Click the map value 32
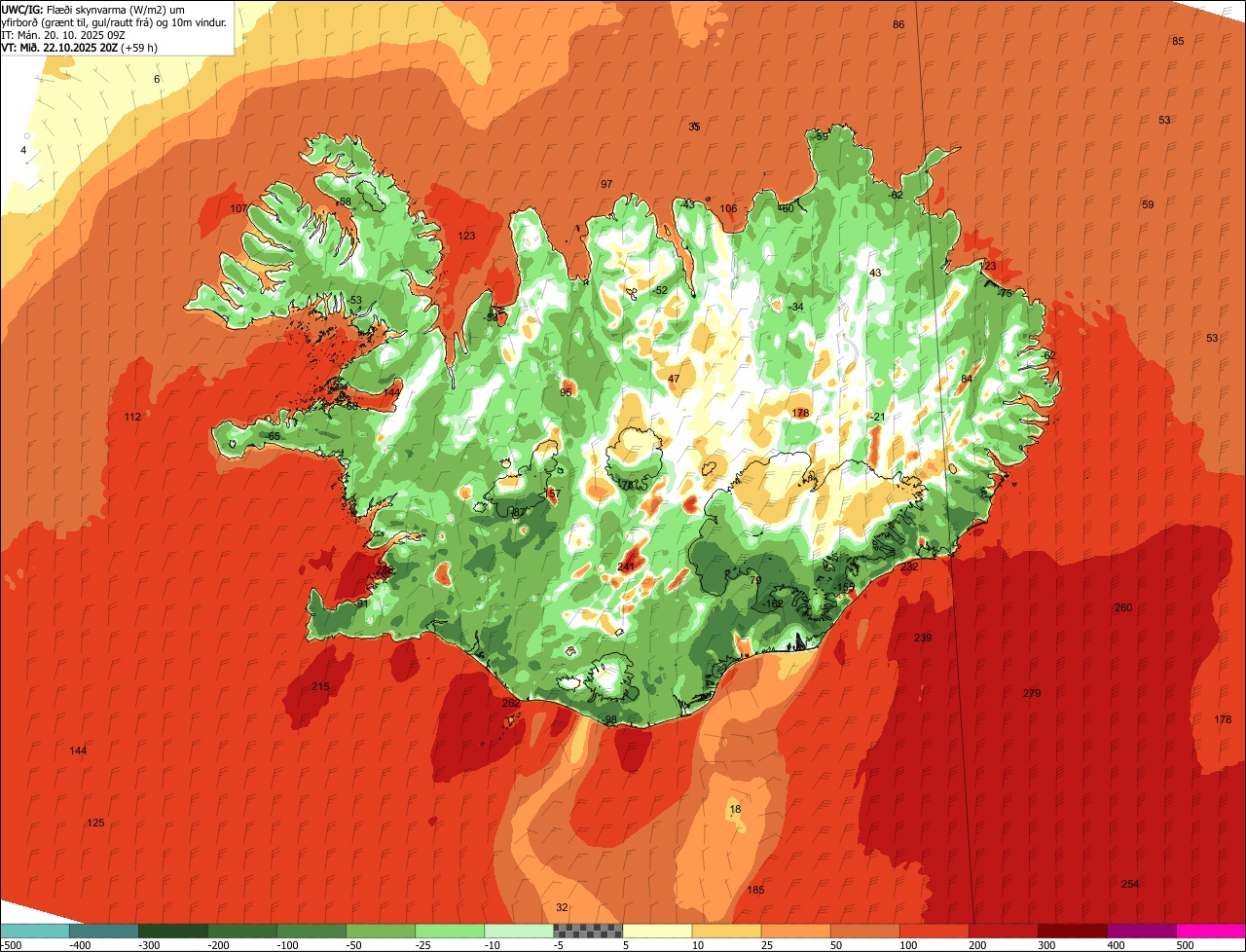The height and width of the screenshot is (952, 1246). [562, 907]
